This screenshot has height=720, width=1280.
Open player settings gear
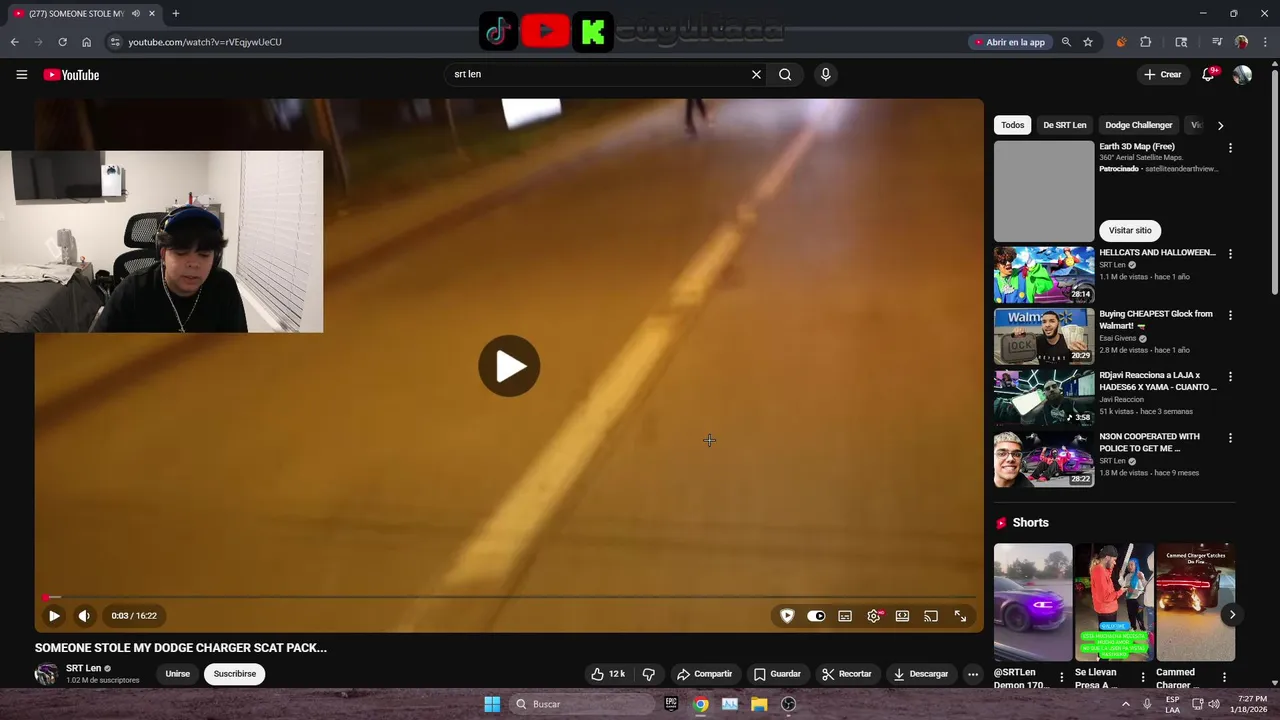(x=874, y=616)
